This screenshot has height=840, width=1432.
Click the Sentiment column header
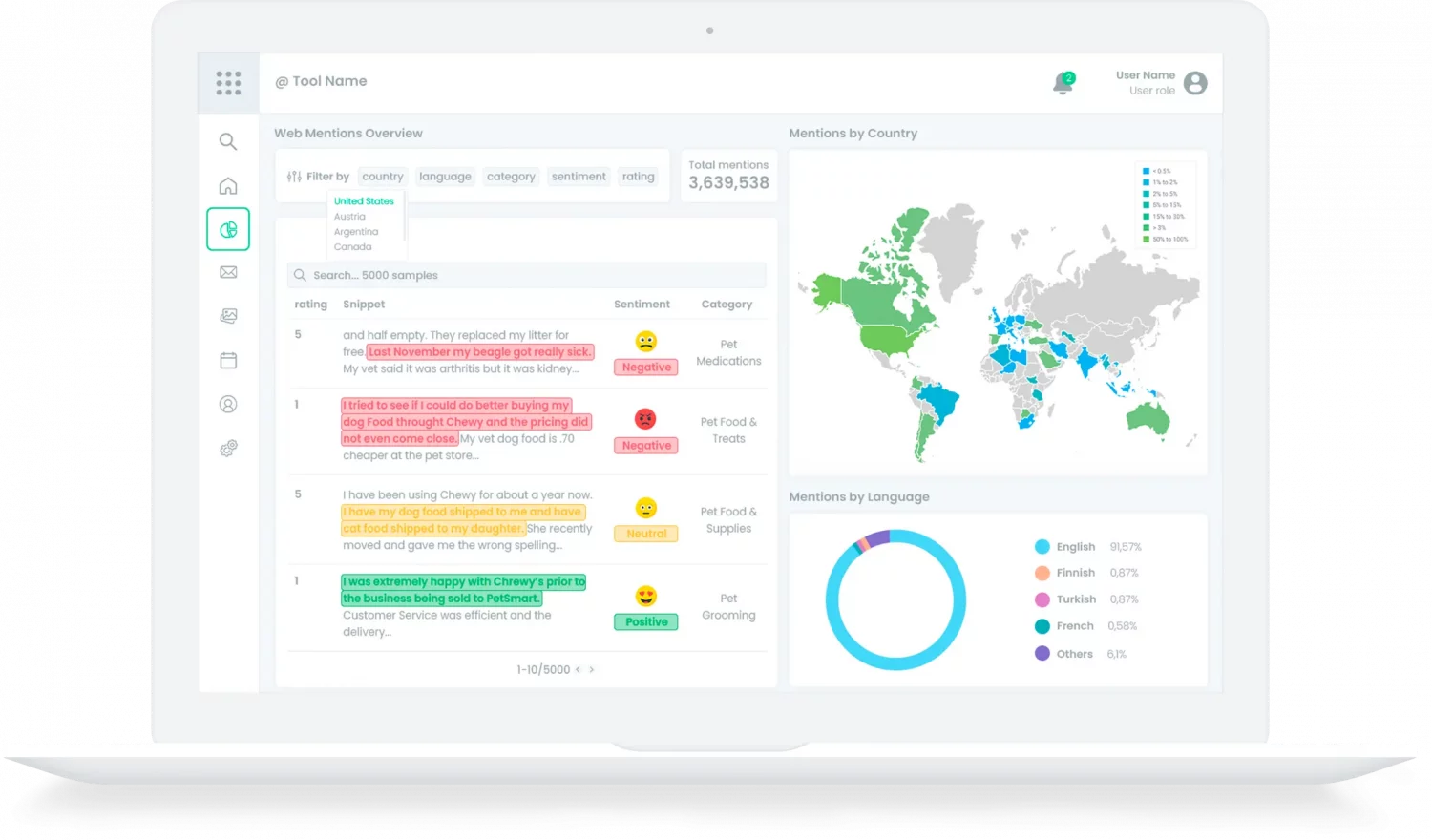642,304
